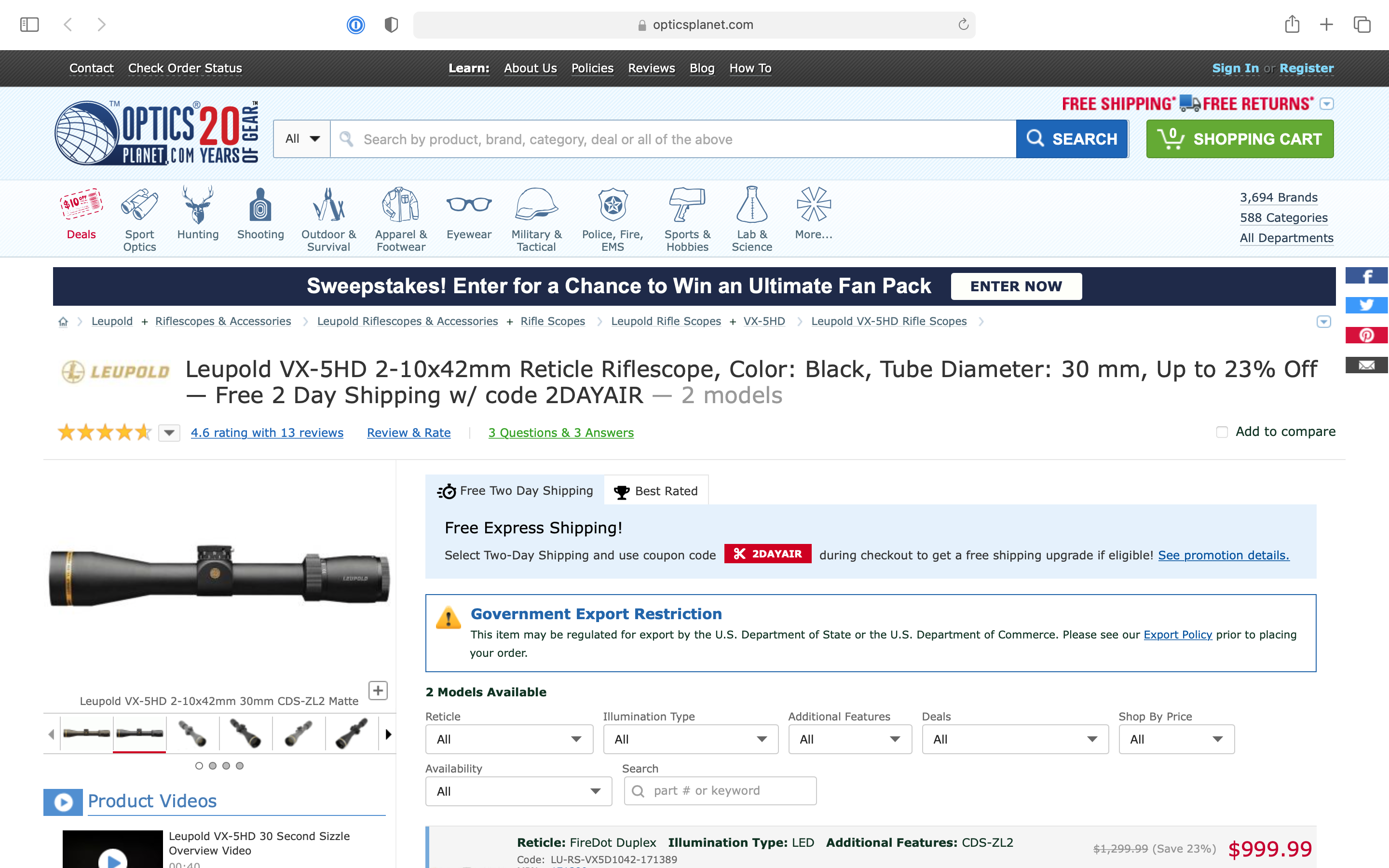Open the Hunting deer category
This screenshot has width=1389, height=868.
coord(198,213)
